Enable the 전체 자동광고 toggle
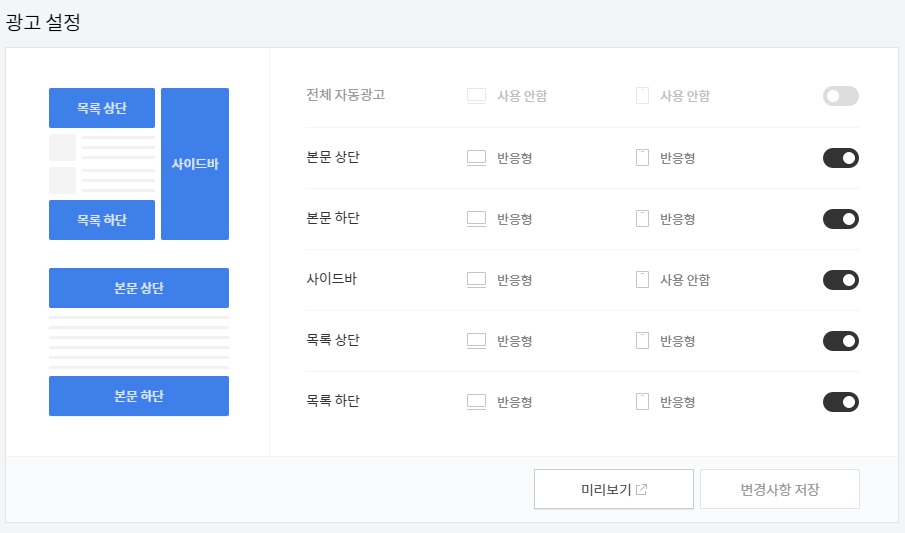Viewport: 905px width, 533px height. tap(840, 96)
